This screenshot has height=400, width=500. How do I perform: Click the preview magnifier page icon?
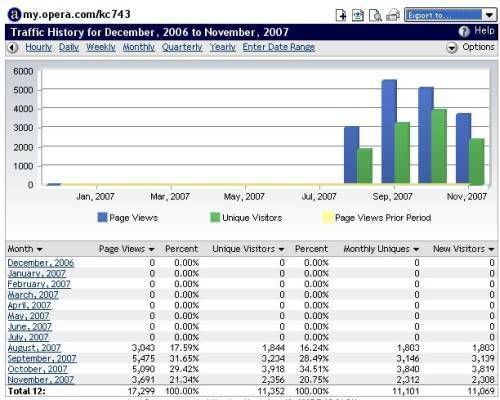click(x=375, y=15)
